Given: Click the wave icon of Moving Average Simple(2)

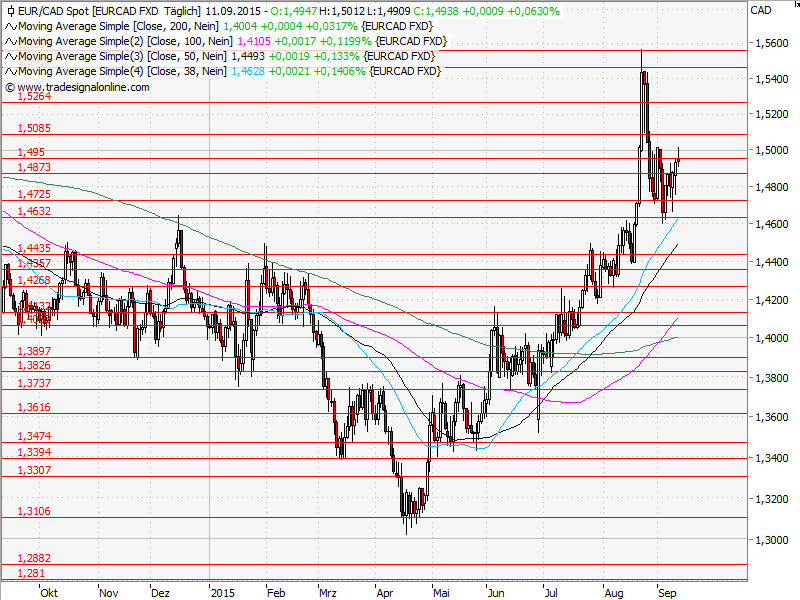Looking at the screenshot, I should click(x=10, y=42).
